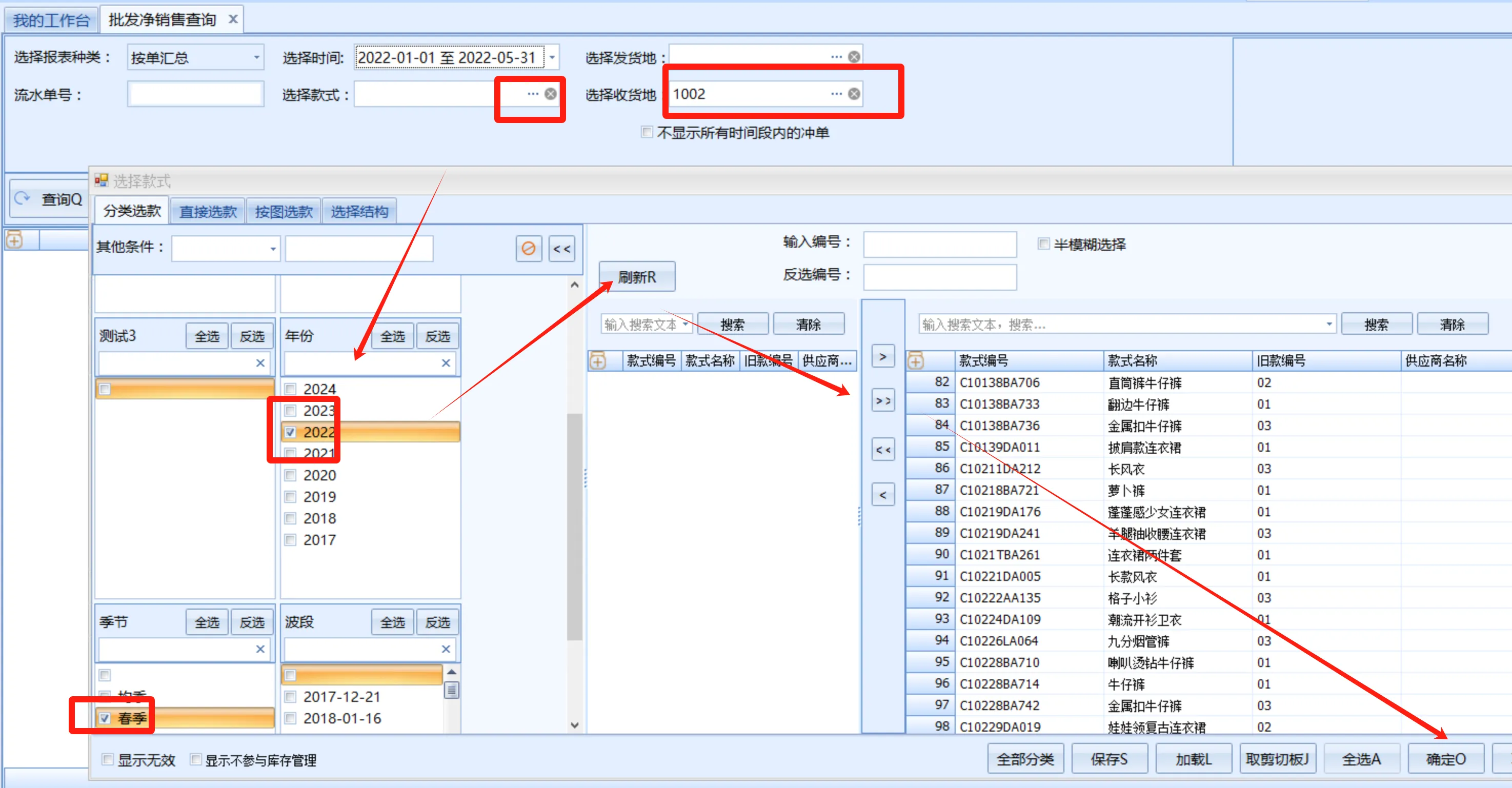This screenshot has width=1512, height=788.
Task: Click the double right arrow move-all button
Action: coord(882,401)
